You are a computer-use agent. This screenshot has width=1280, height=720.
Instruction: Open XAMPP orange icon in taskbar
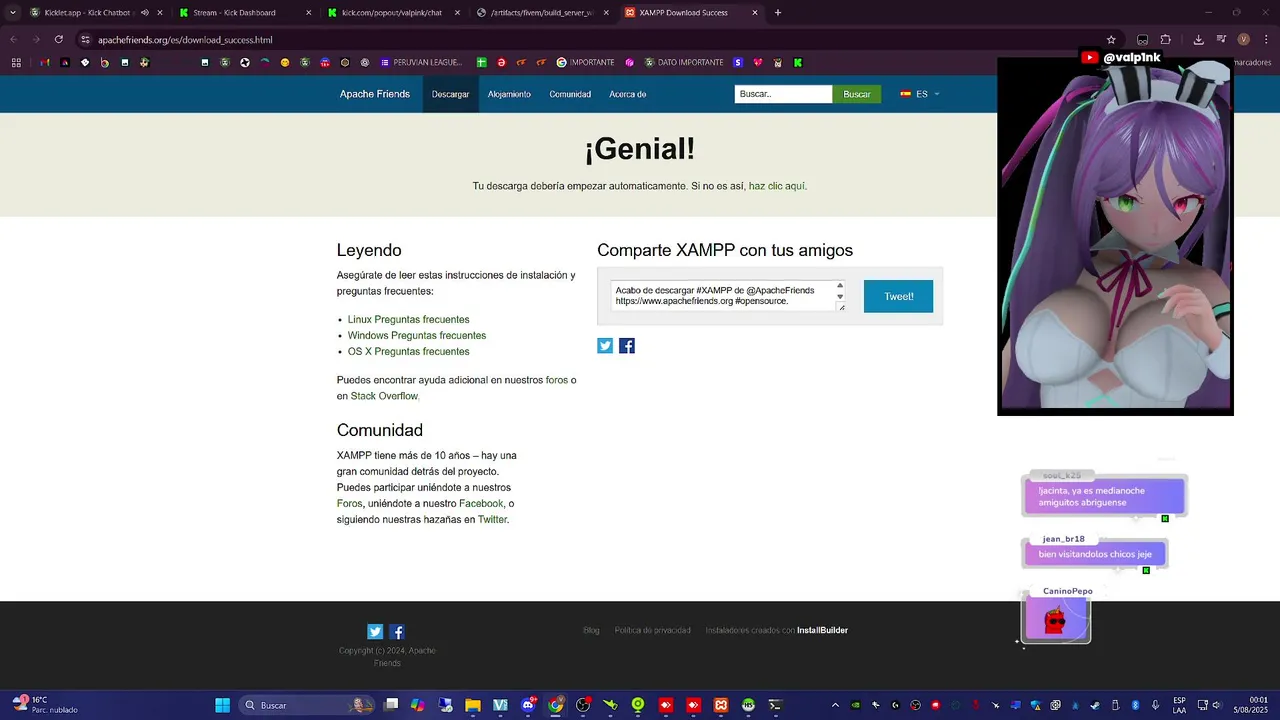click(720, 705)
